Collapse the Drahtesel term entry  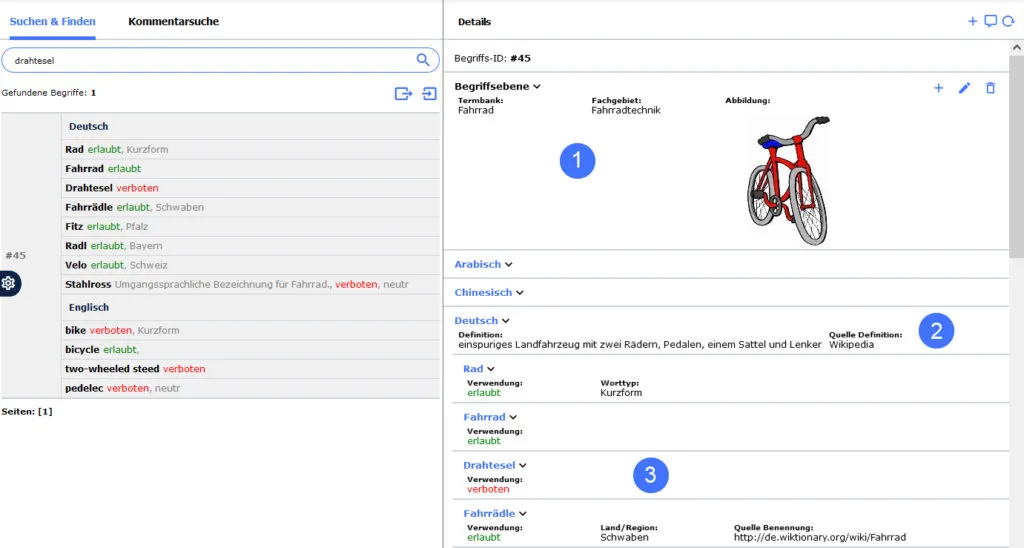[495, 466]
